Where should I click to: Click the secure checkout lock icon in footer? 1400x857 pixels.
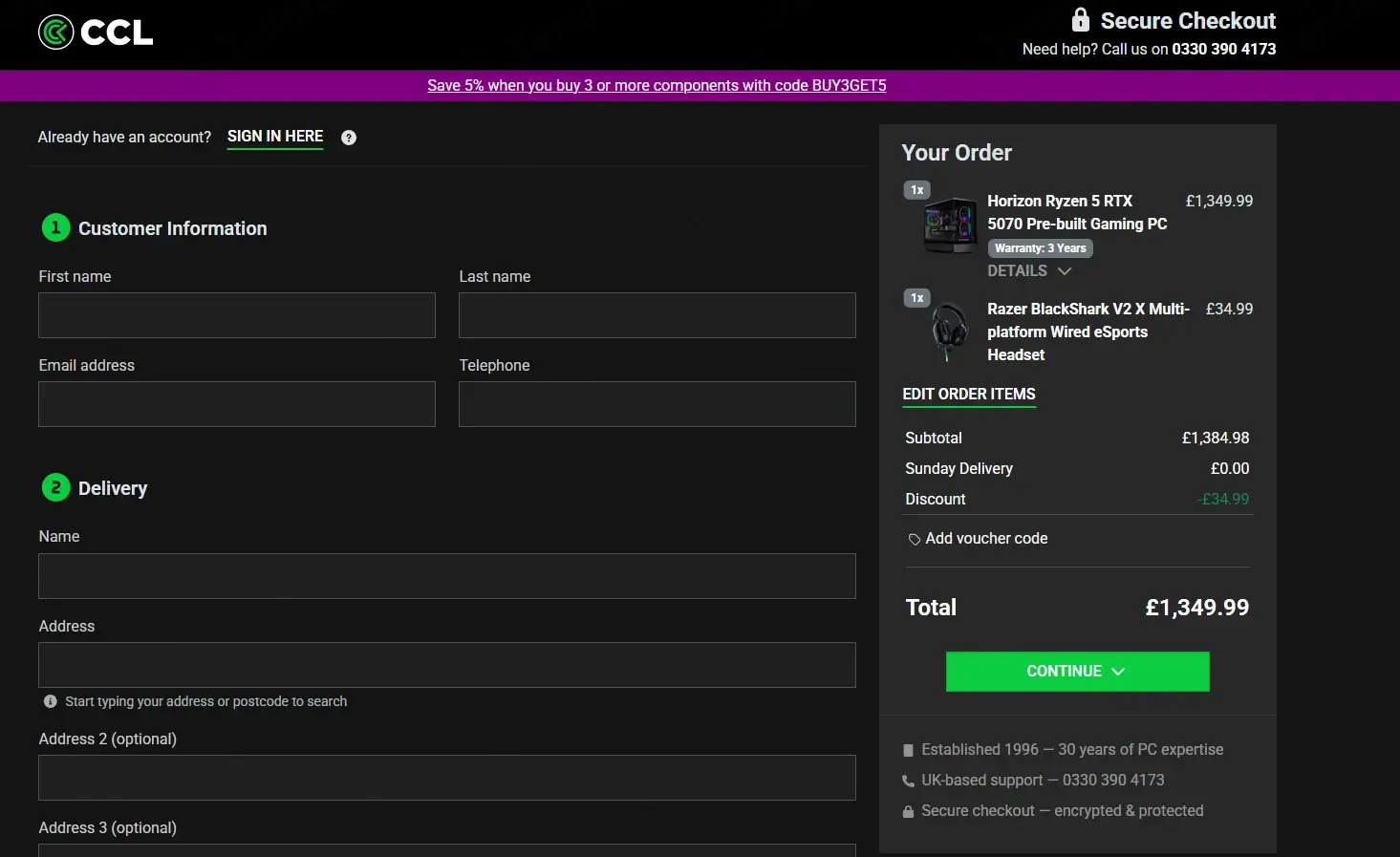(908, 811)
